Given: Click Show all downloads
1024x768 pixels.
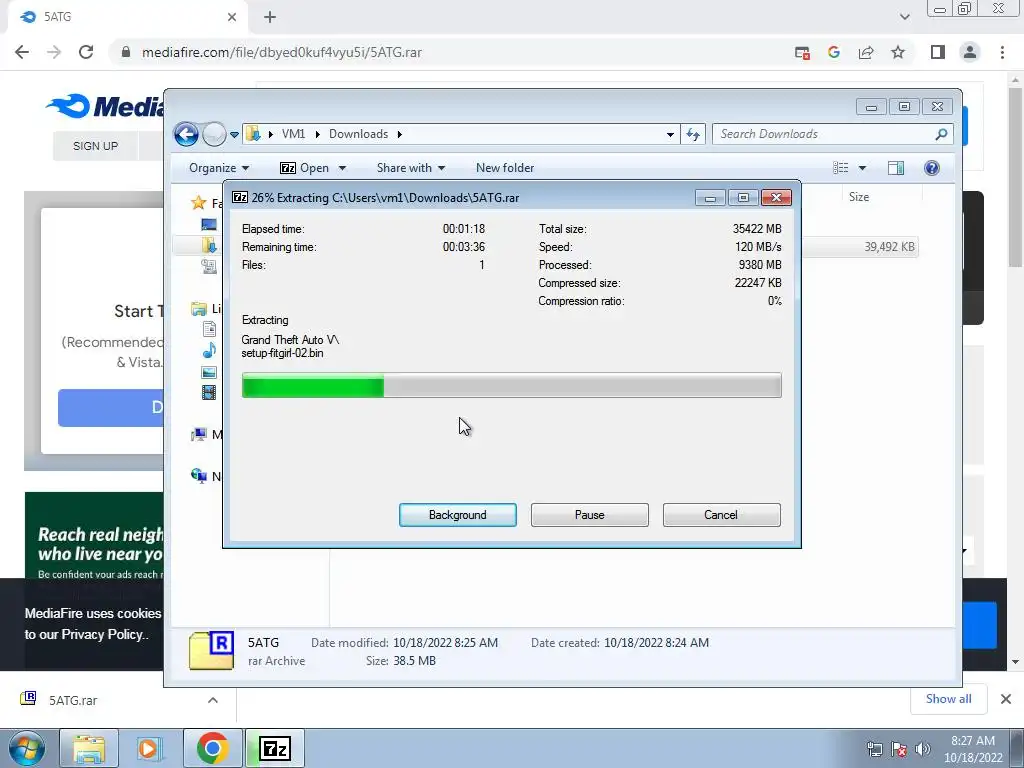Looking at the screenshot, I should [948, 699].
